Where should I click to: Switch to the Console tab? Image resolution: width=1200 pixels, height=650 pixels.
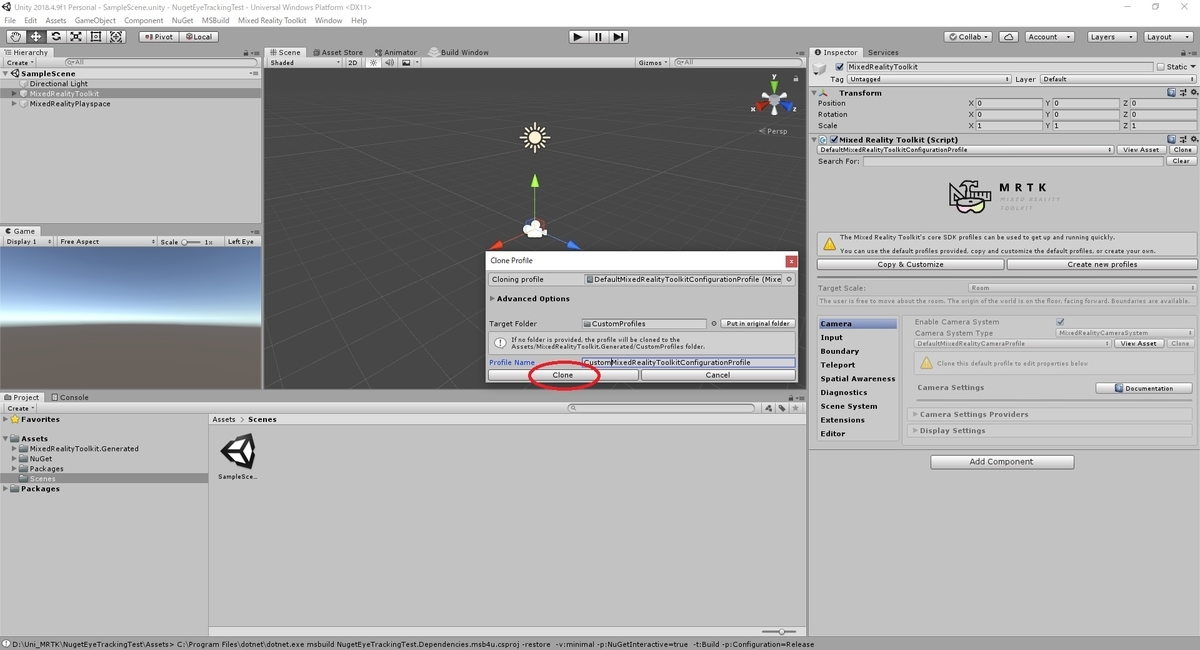(72, 397)
